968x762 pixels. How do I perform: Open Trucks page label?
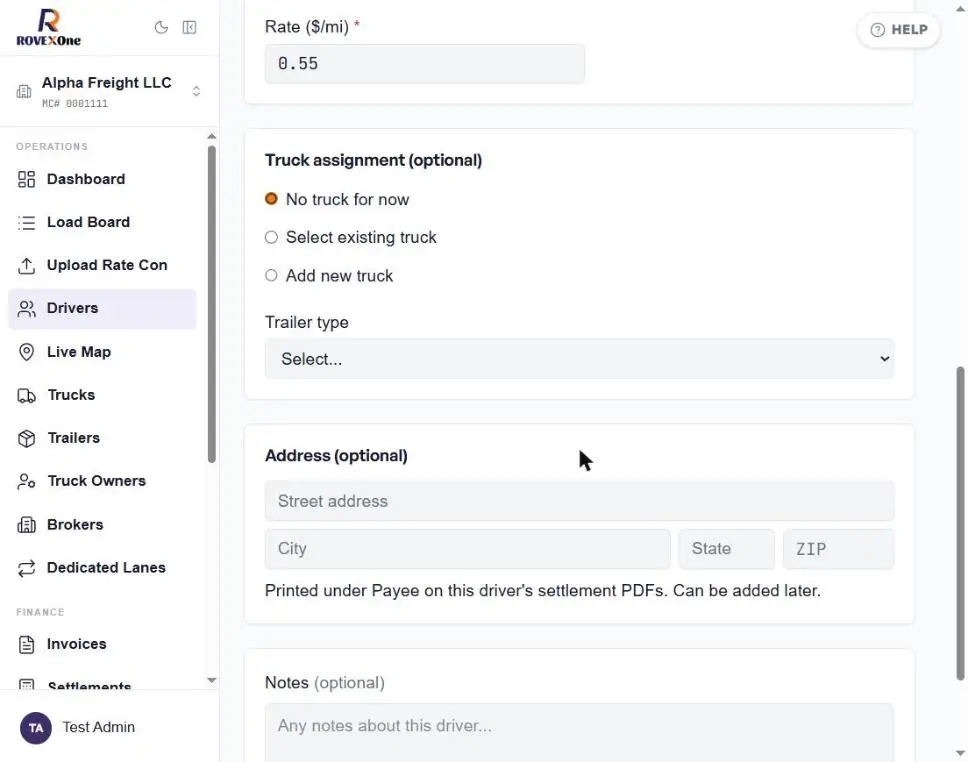click(72, 395)
